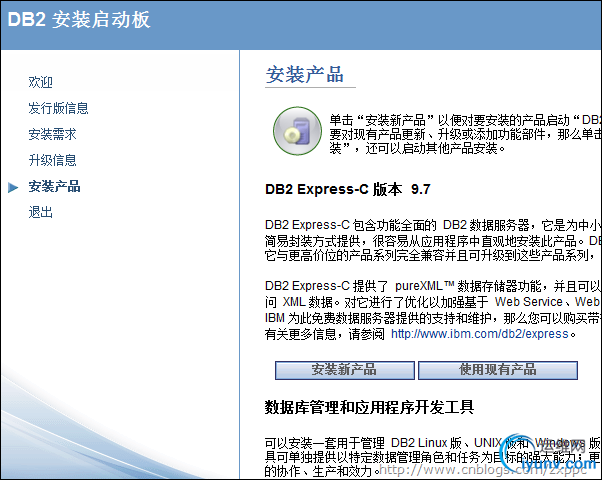Viewport: 602px width, 480px height.
Task: Open the 欢迎 welcome page
Action: click(x=40, y=82)
